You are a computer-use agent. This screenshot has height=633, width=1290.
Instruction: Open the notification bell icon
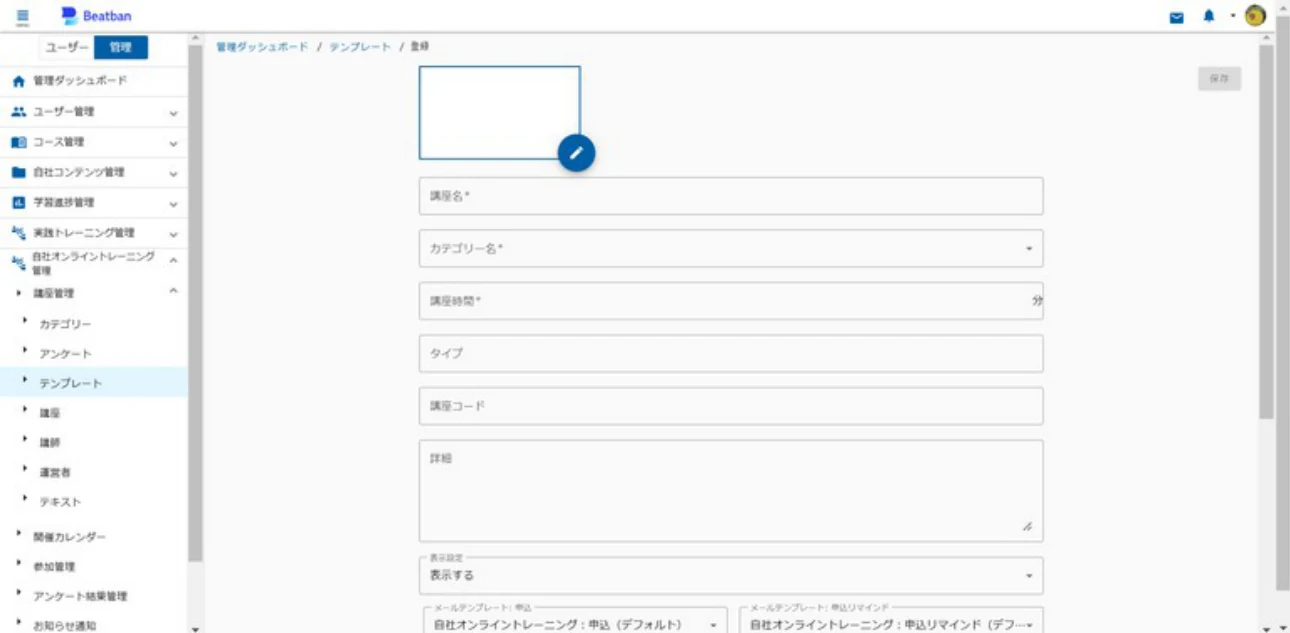pos(1210,16)
